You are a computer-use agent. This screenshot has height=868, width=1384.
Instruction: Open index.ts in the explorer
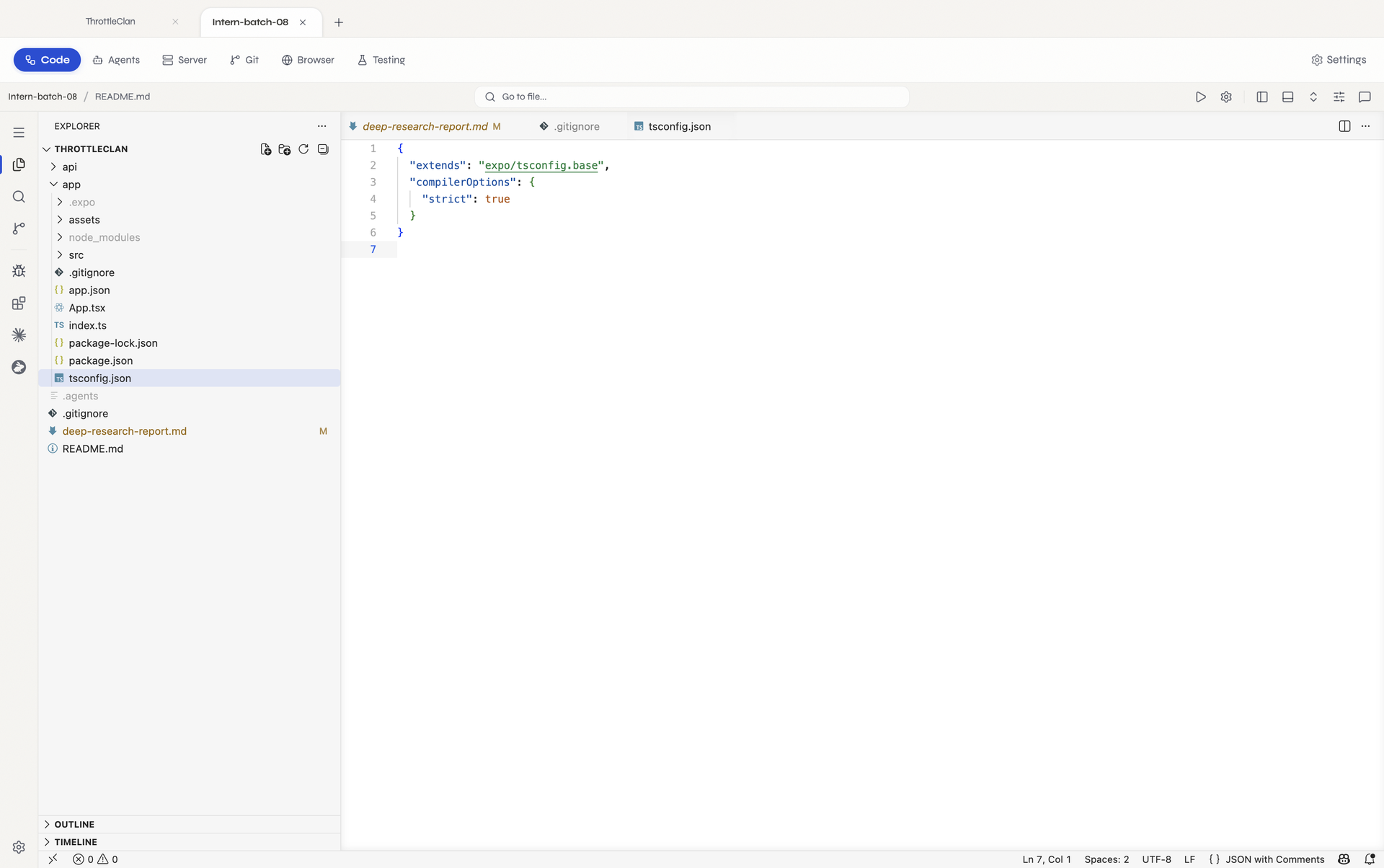pyautogui.click(x=189, y=325)
